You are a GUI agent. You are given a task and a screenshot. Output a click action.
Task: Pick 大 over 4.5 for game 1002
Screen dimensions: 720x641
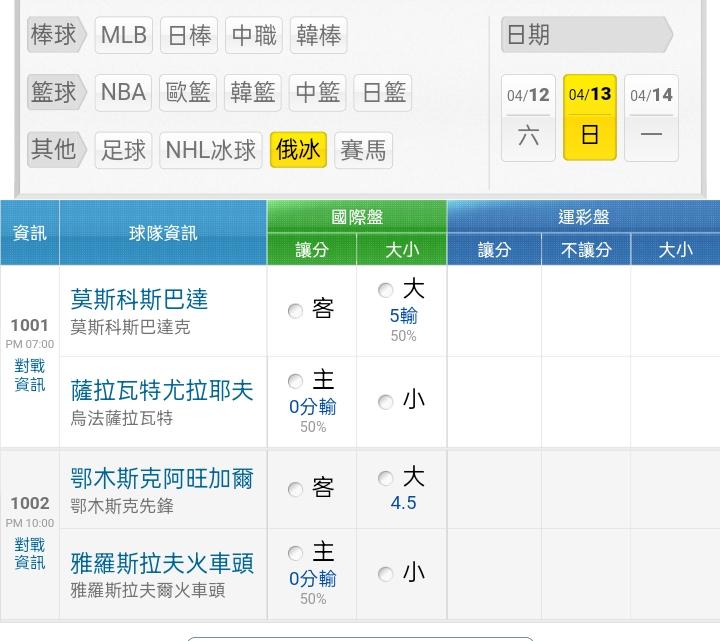[x=385, y=478]
